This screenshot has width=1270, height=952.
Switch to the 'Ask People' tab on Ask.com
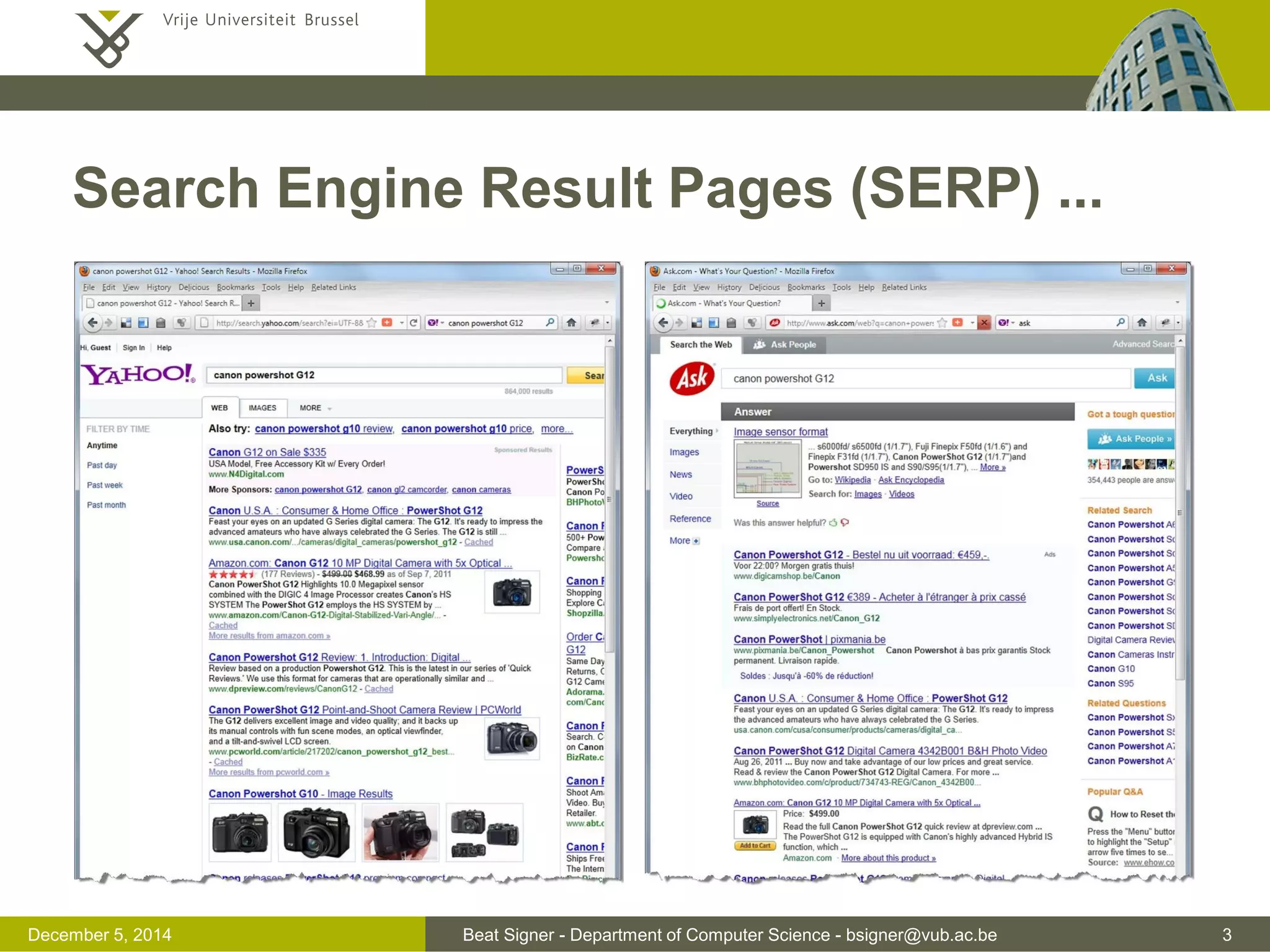click(x=784, y=345)
